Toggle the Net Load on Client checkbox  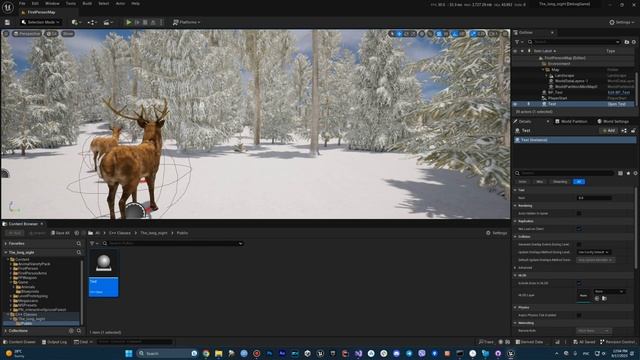coord(579,229)
